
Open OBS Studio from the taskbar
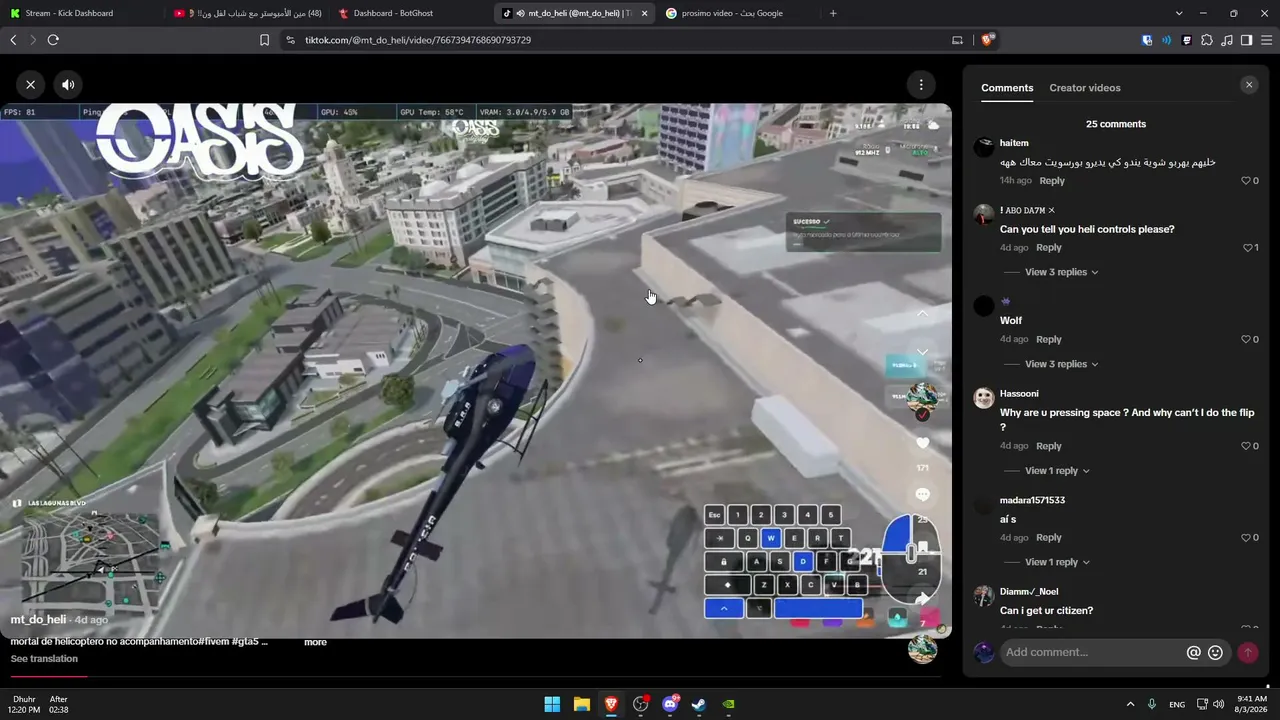click(x=641, y=704)
